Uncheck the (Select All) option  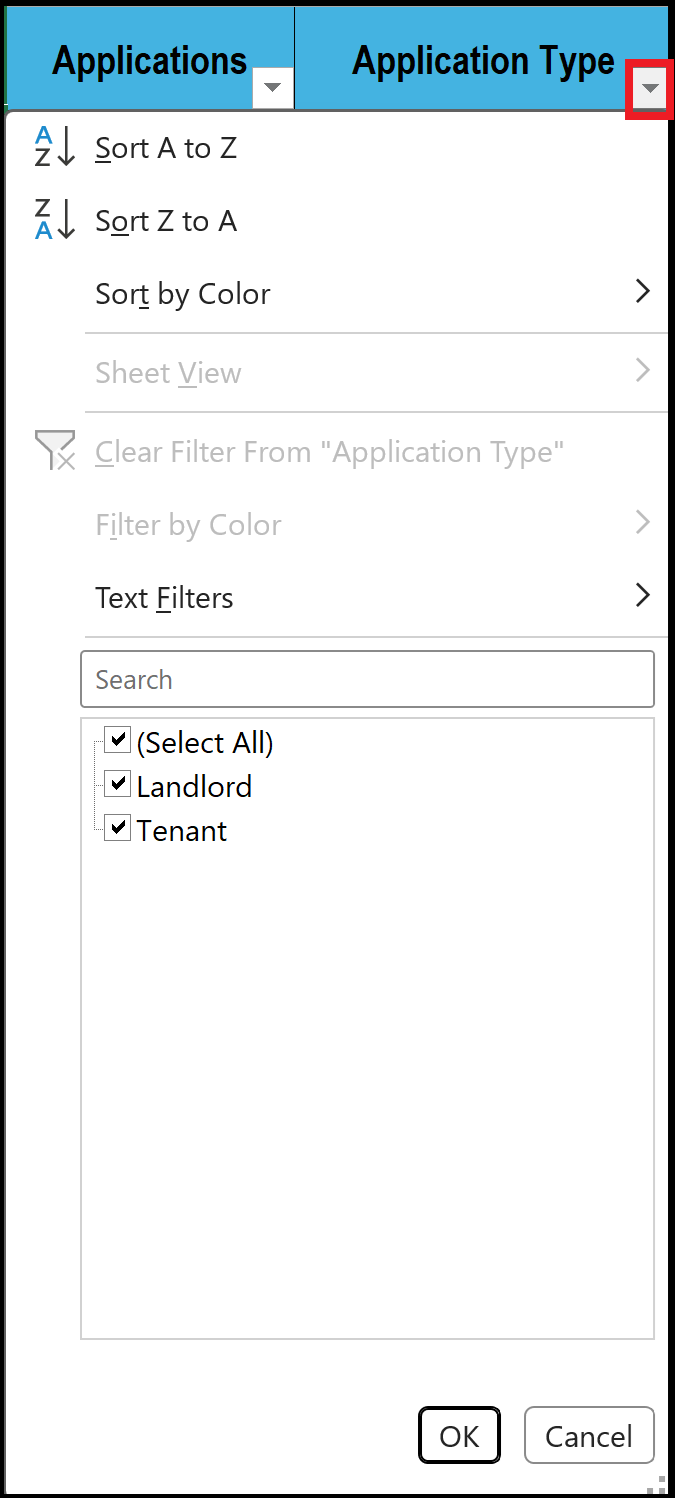click(x=117, y=740)
